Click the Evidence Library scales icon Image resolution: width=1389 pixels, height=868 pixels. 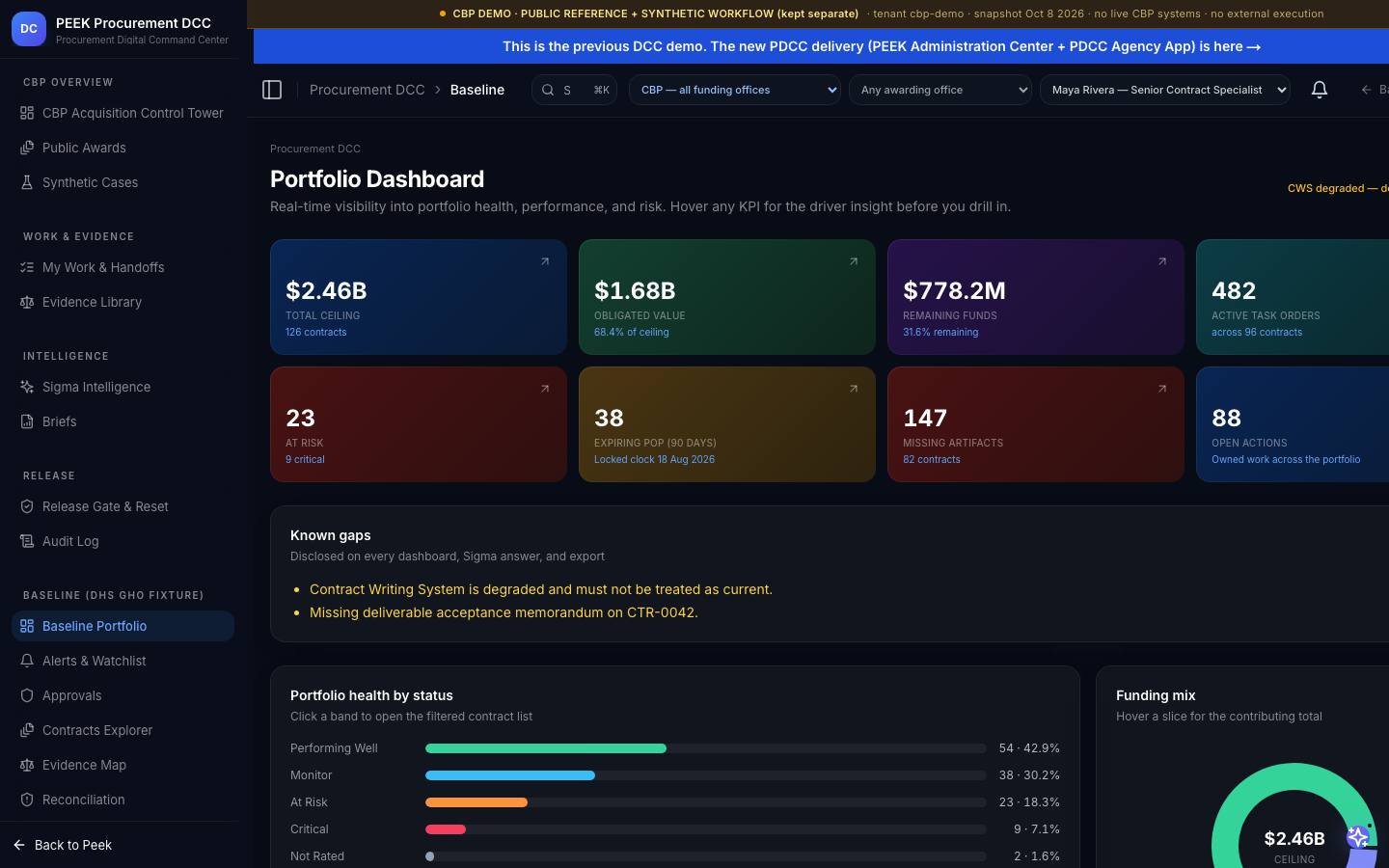click(x=27, y=302)
